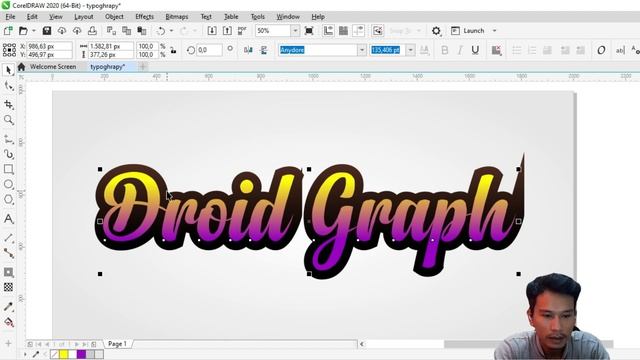Open the Effects menu
Screen dimensions: 640x360
[144, 17]
